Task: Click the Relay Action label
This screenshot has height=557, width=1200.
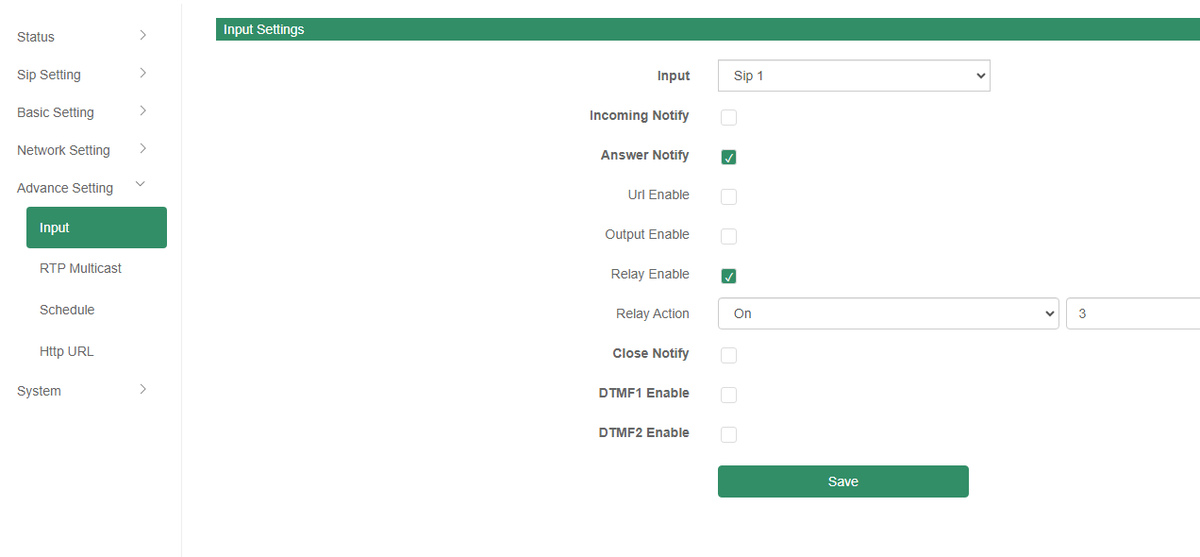Action: 652,314
